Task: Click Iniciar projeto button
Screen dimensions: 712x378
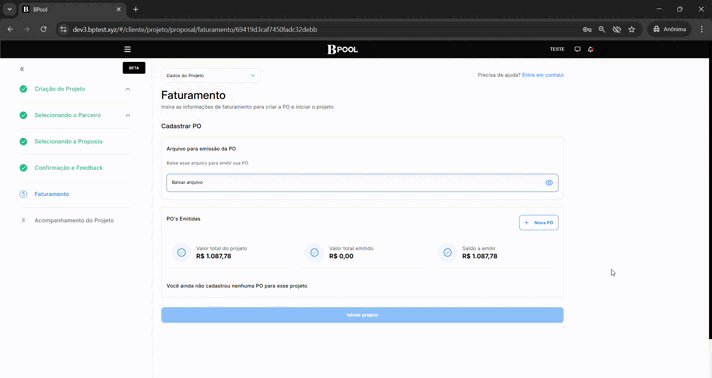Action: pyautogui.click(x=362, y=315)
